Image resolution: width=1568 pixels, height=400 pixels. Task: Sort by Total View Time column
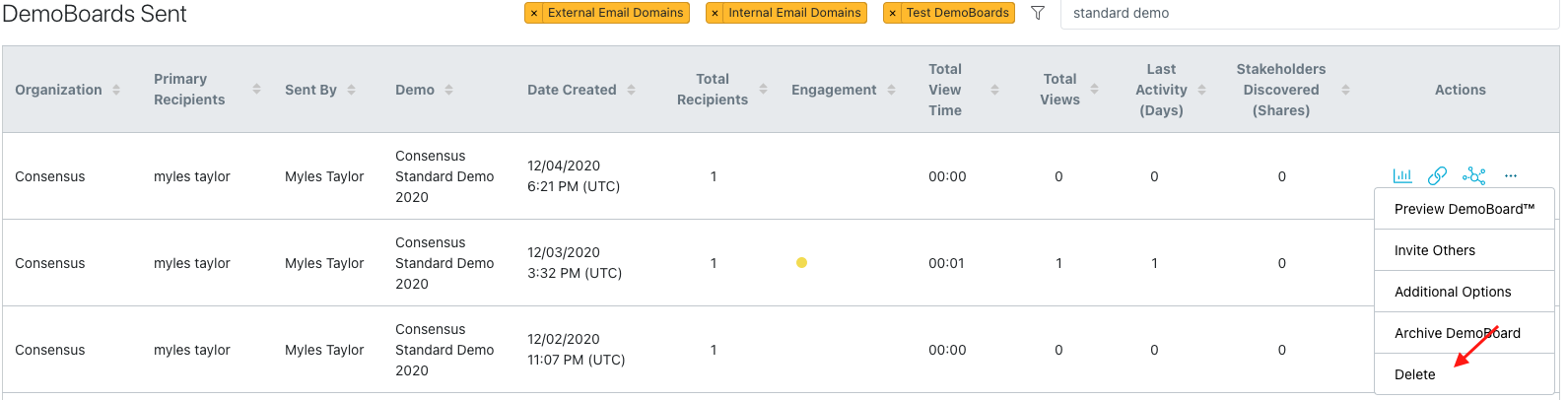coord(994,90)
